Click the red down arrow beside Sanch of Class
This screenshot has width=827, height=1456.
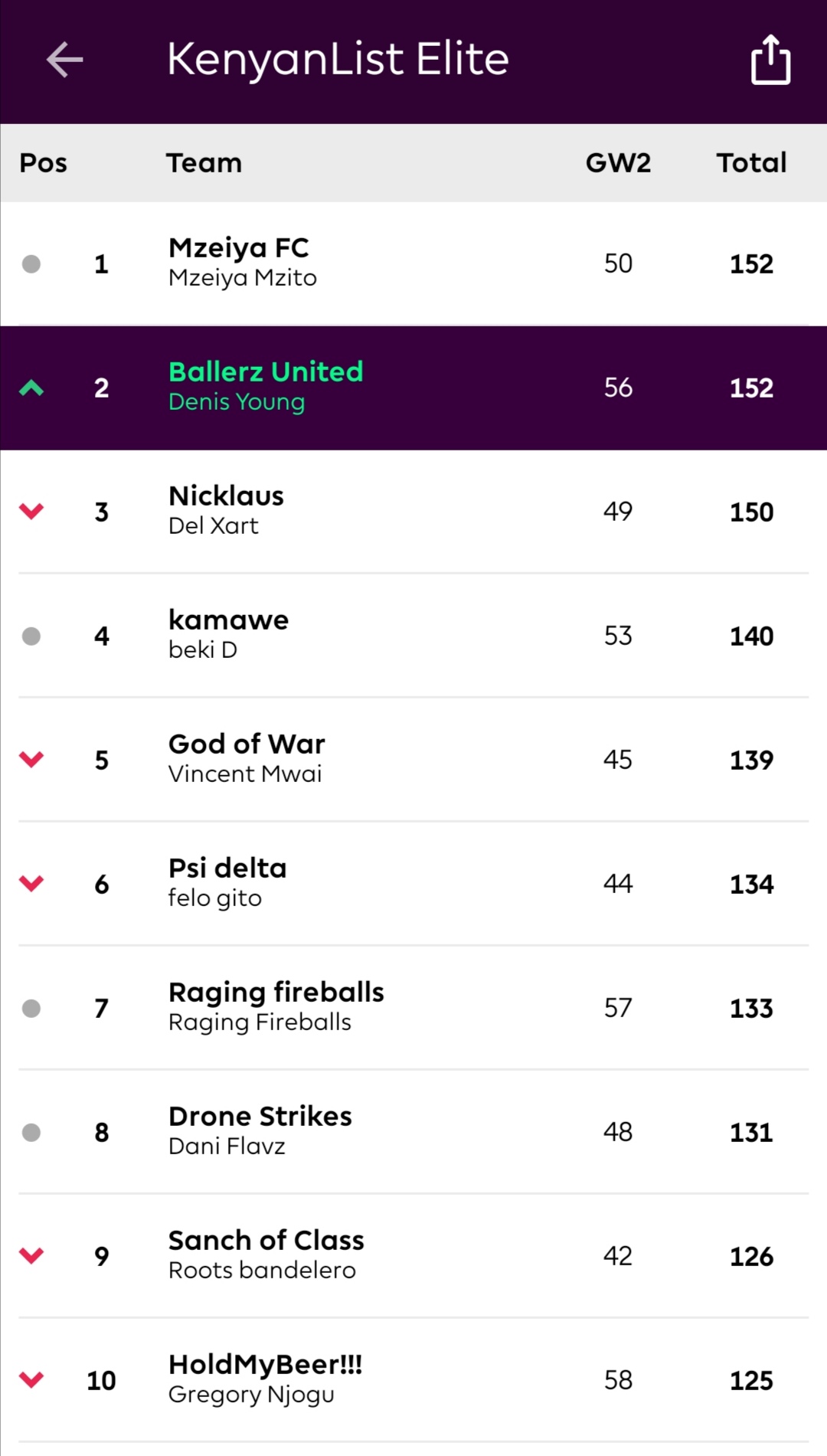pos(31,1256)
